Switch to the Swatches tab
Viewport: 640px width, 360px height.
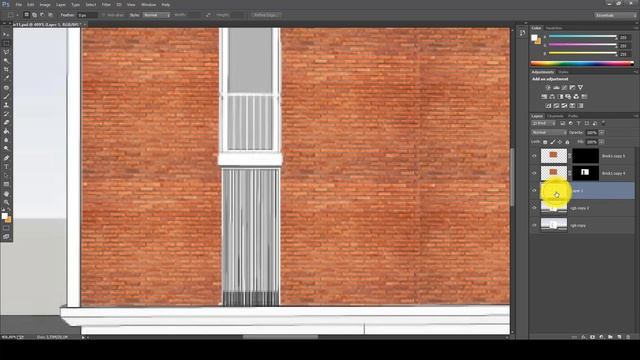(554, 28)
